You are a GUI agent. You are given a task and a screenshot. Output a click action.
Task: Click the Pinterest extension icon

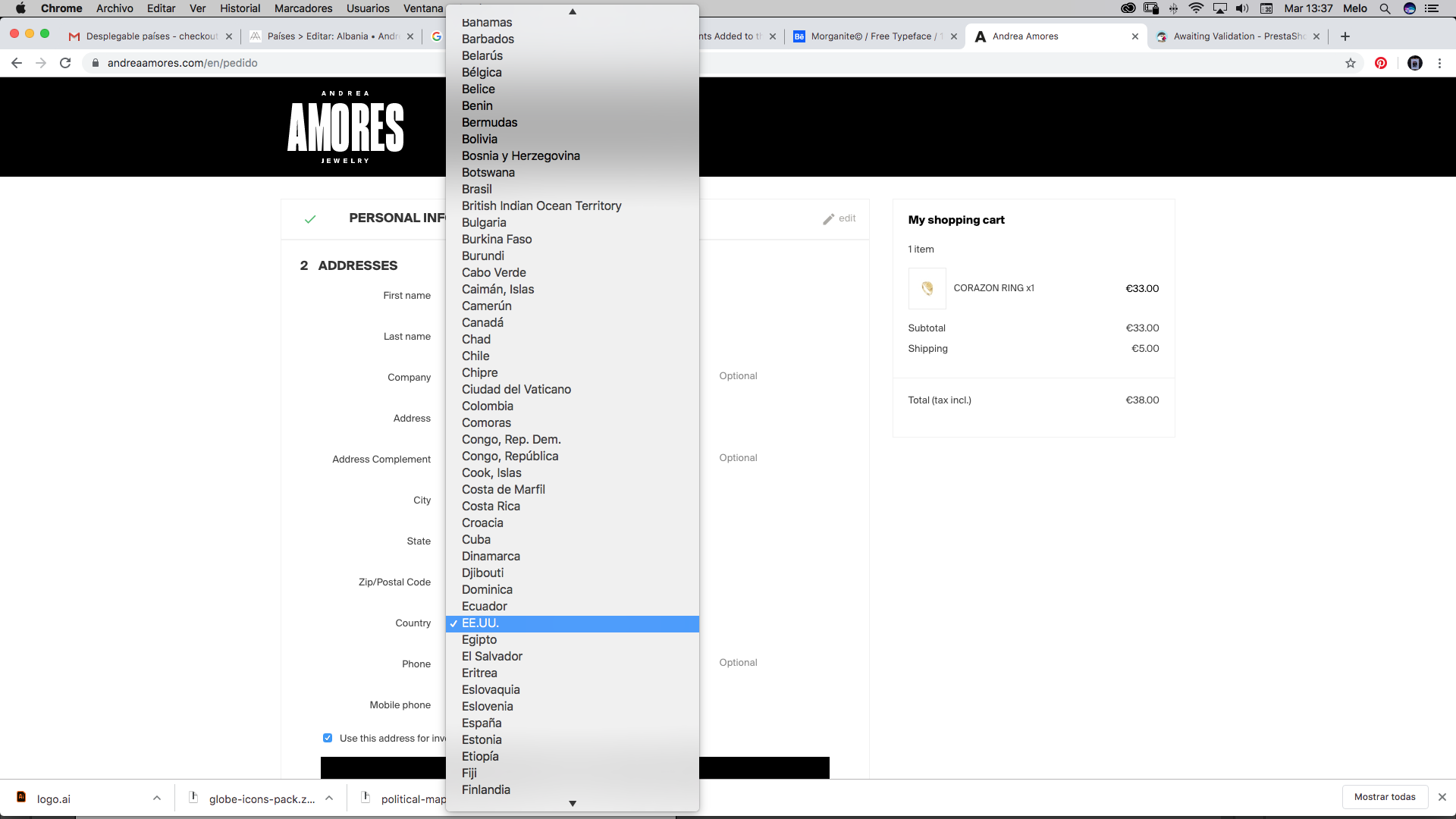[1381, 63]
